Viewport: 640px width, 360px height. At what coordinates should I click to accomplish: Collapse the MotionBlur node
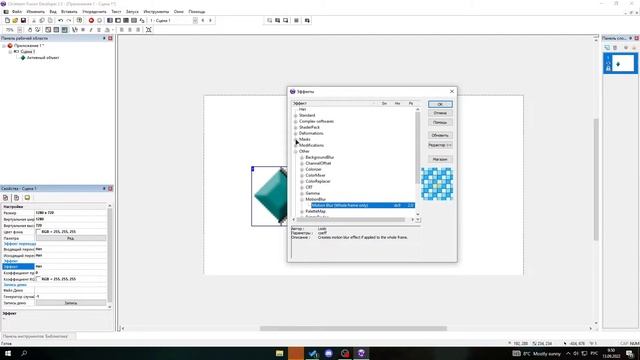click(302, 200)
